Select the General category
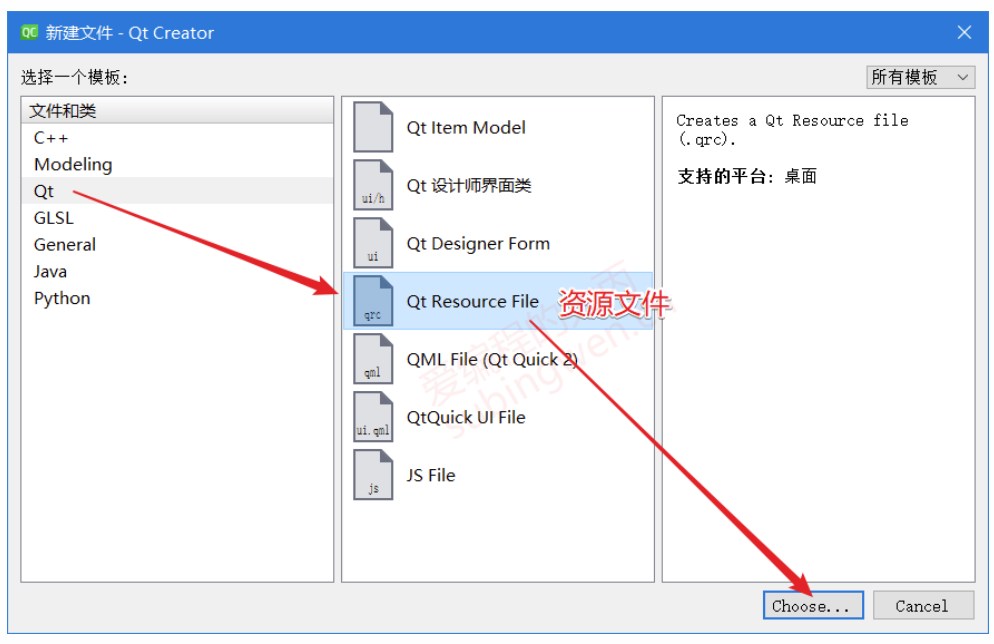This screenshot has width=994, height=644. [177, 245]
